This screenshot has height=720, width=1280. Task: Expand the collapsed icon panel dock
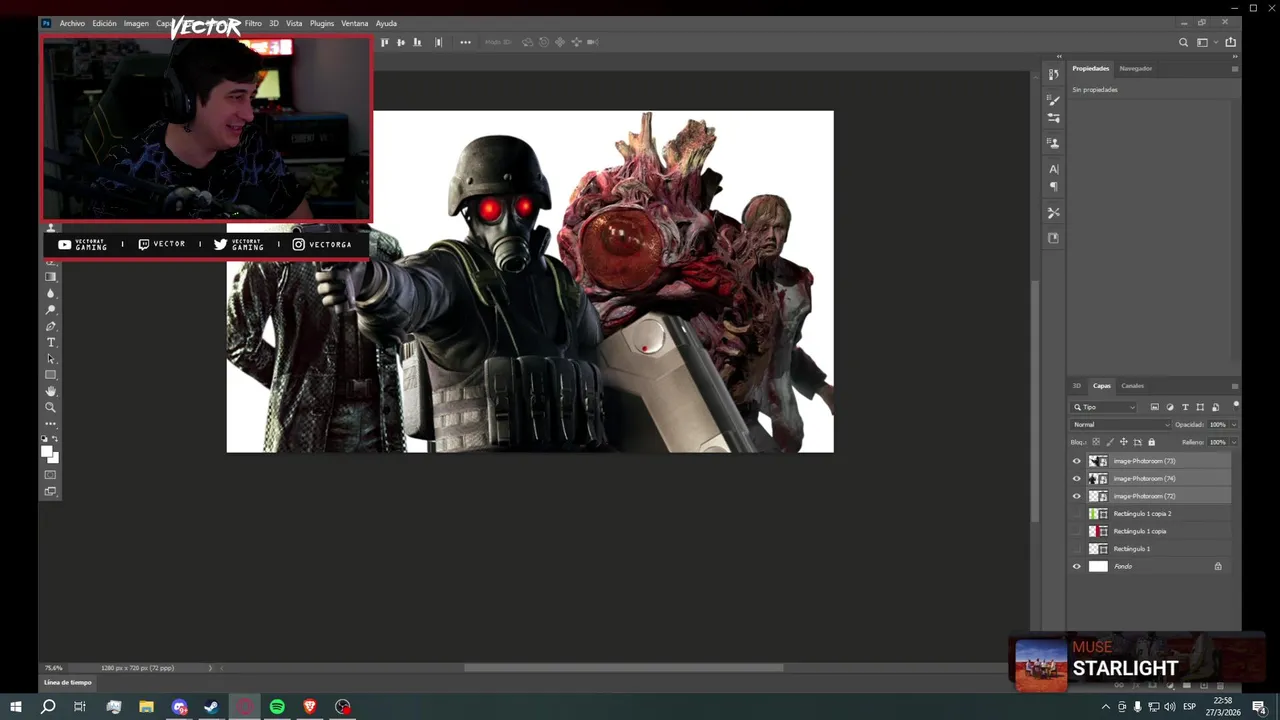pos(1059,57)
